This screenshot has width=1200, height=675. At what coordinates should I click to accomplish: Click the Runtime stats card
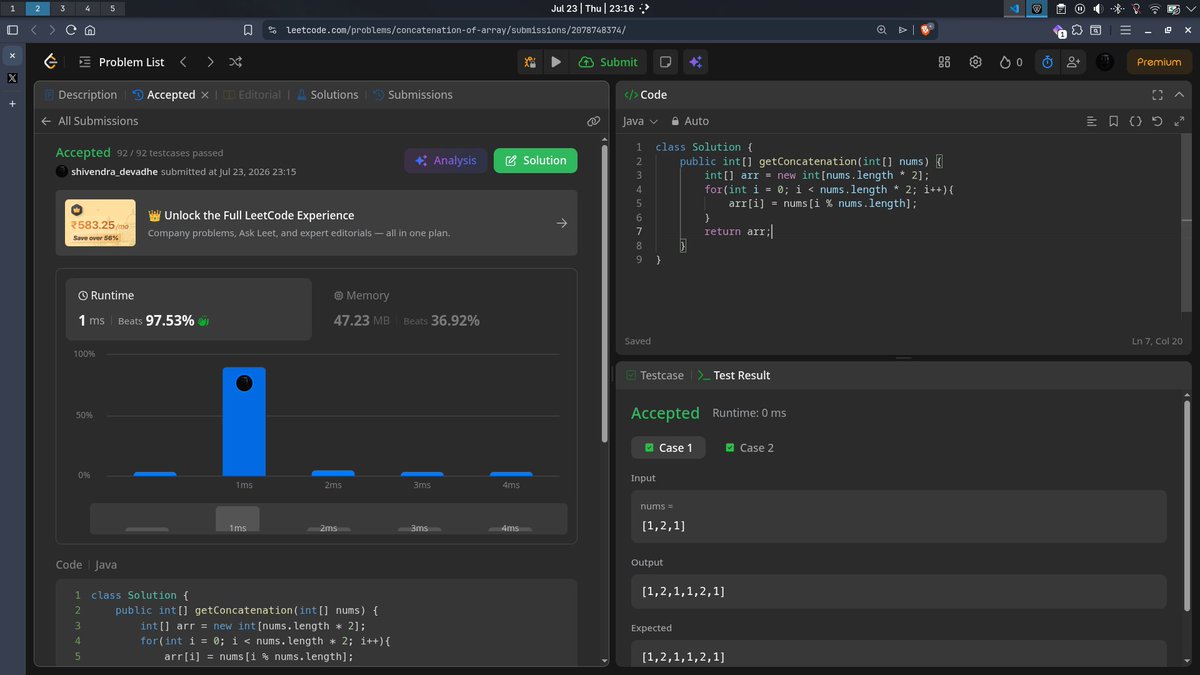tap(188, 309)
